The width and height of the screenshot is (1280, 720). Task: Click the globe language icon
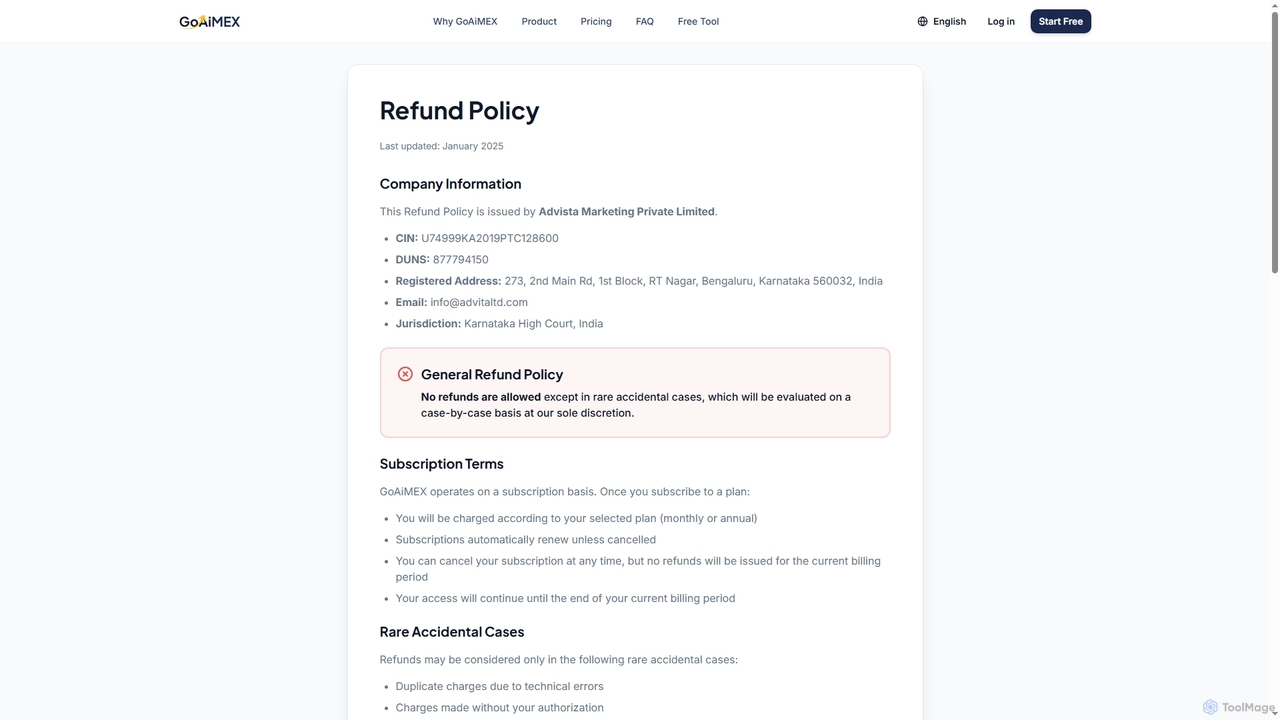[x=922, y=21]
